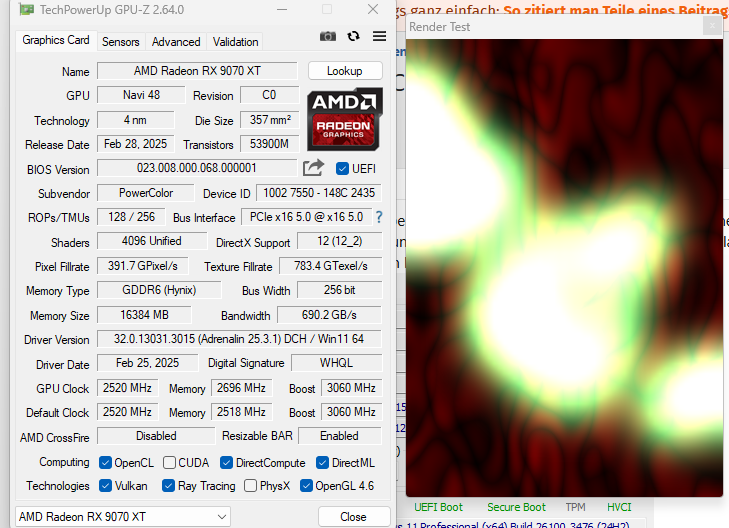Click the Driver Date Feb 25, 2025
The image size is (729, 528).
click(x=147, y=363)
